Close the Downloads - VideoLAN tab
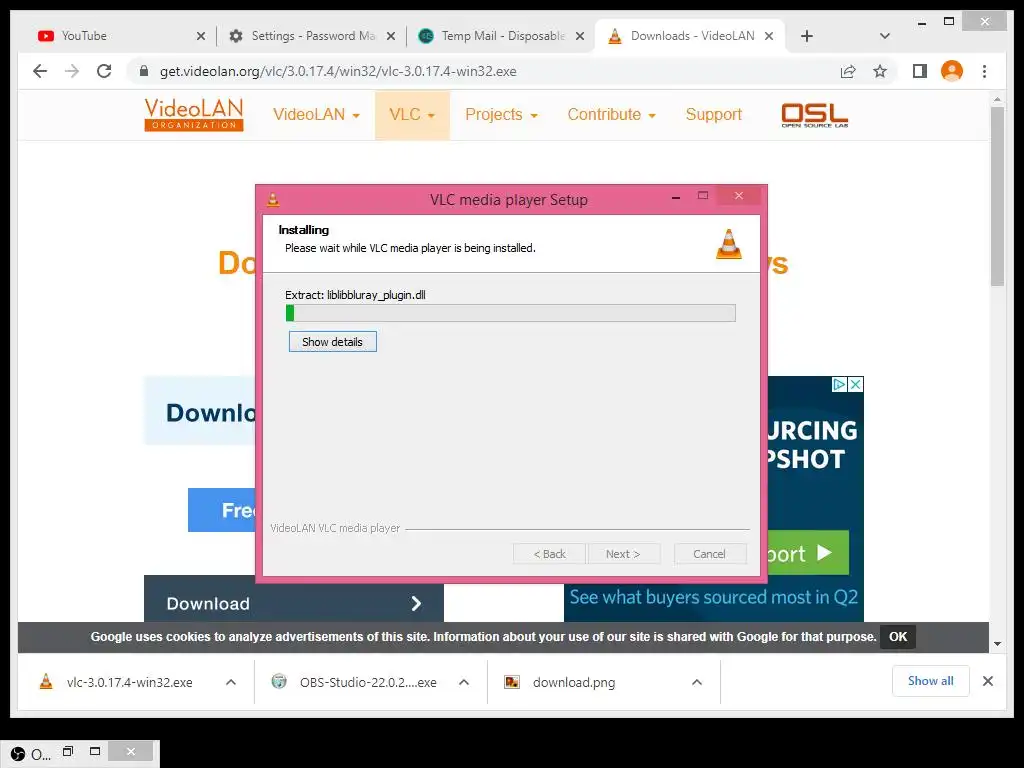This screenshot has height=768, width=1024. pyautogui.click(x=769, y=36)
